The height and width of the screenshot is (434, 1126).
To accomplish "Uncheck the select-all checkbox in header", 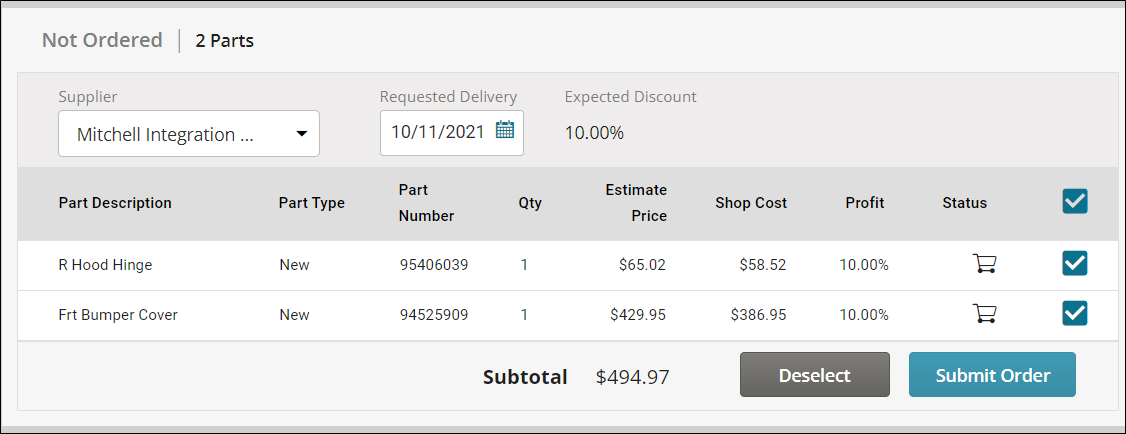I will (1074, 202).
